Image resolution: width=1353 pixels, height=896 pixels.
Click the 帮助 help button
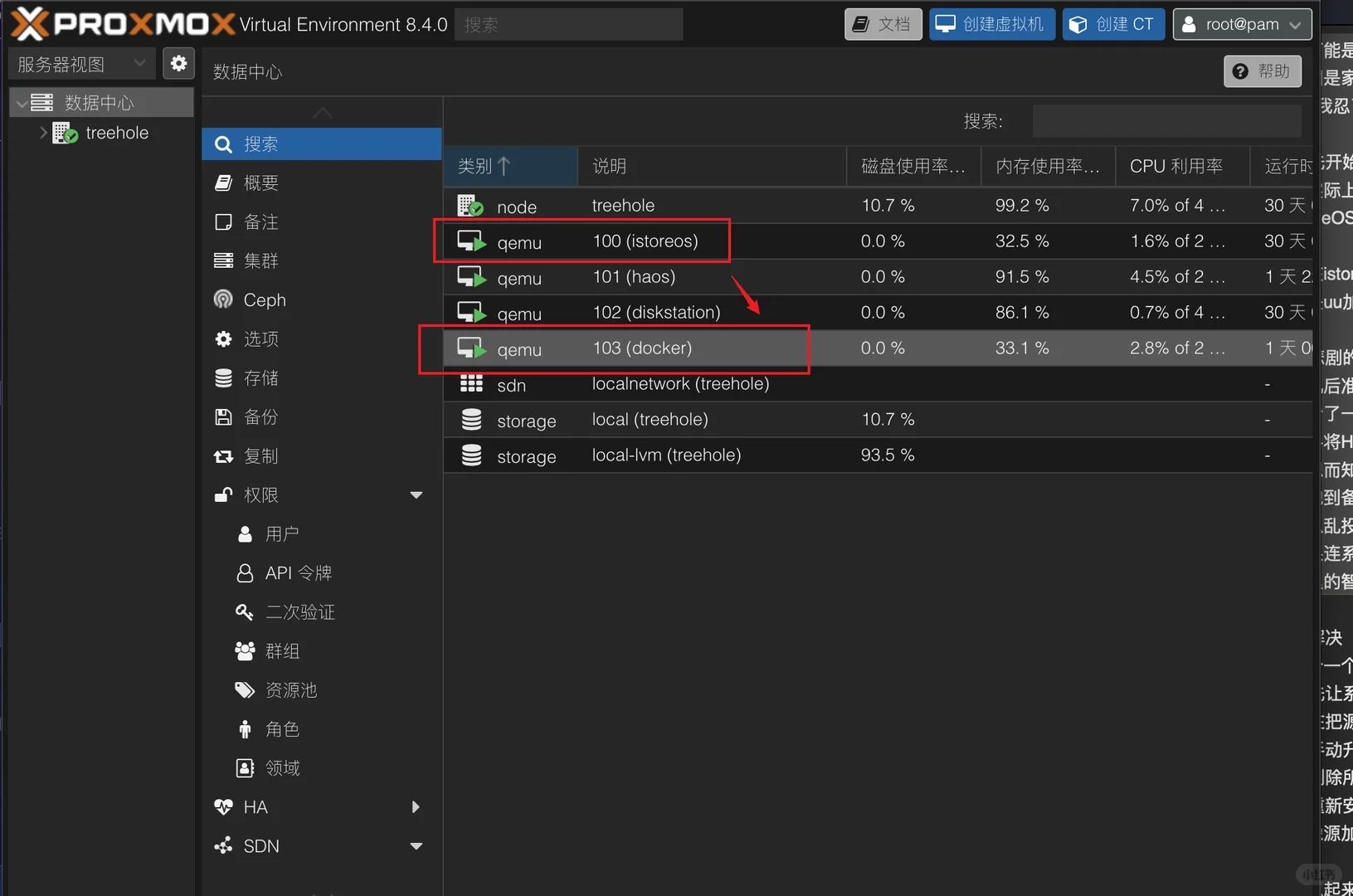pos(1262,71)
